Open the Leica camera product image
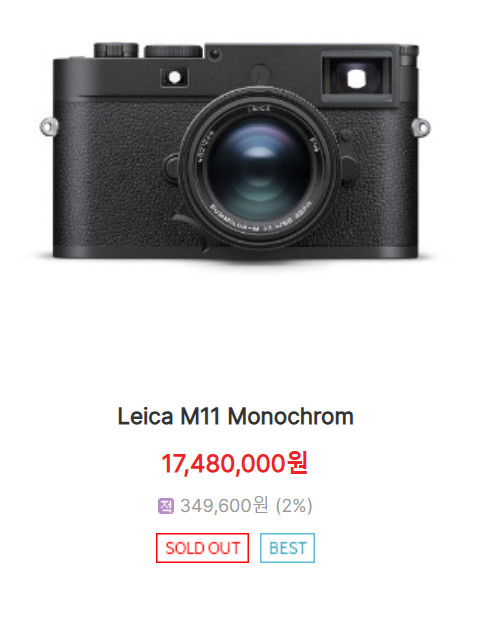The width and height of the screenshot is (503, 619). (x=235, y=150)
